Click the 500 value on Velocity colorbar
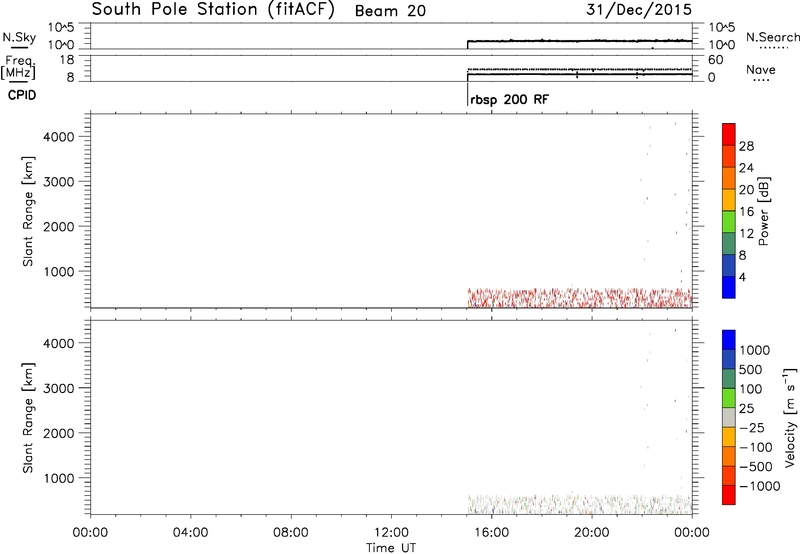The image size is (800, 554). pyautogui.click(x=751, y=370)
